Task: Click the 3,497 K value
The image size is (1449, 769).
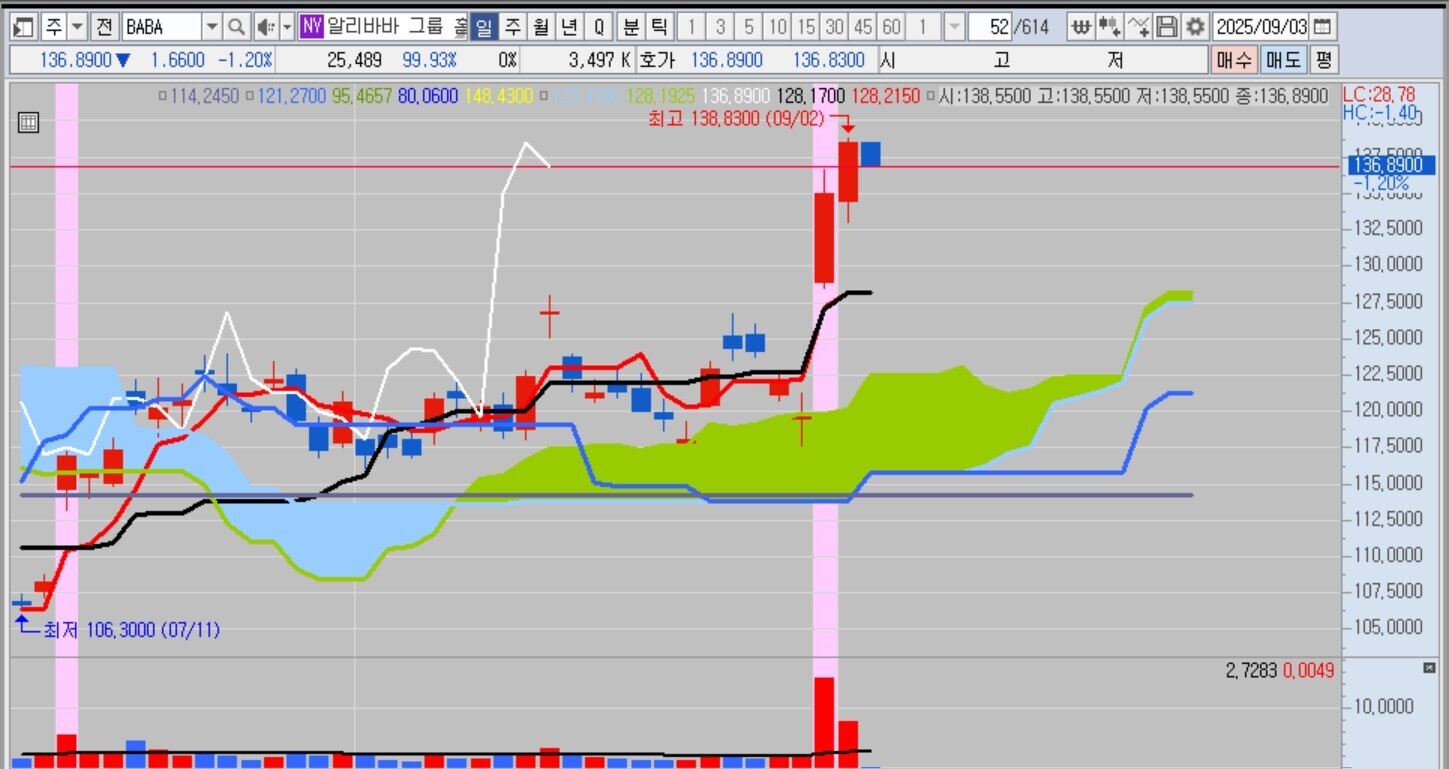Action: [600, 60]
